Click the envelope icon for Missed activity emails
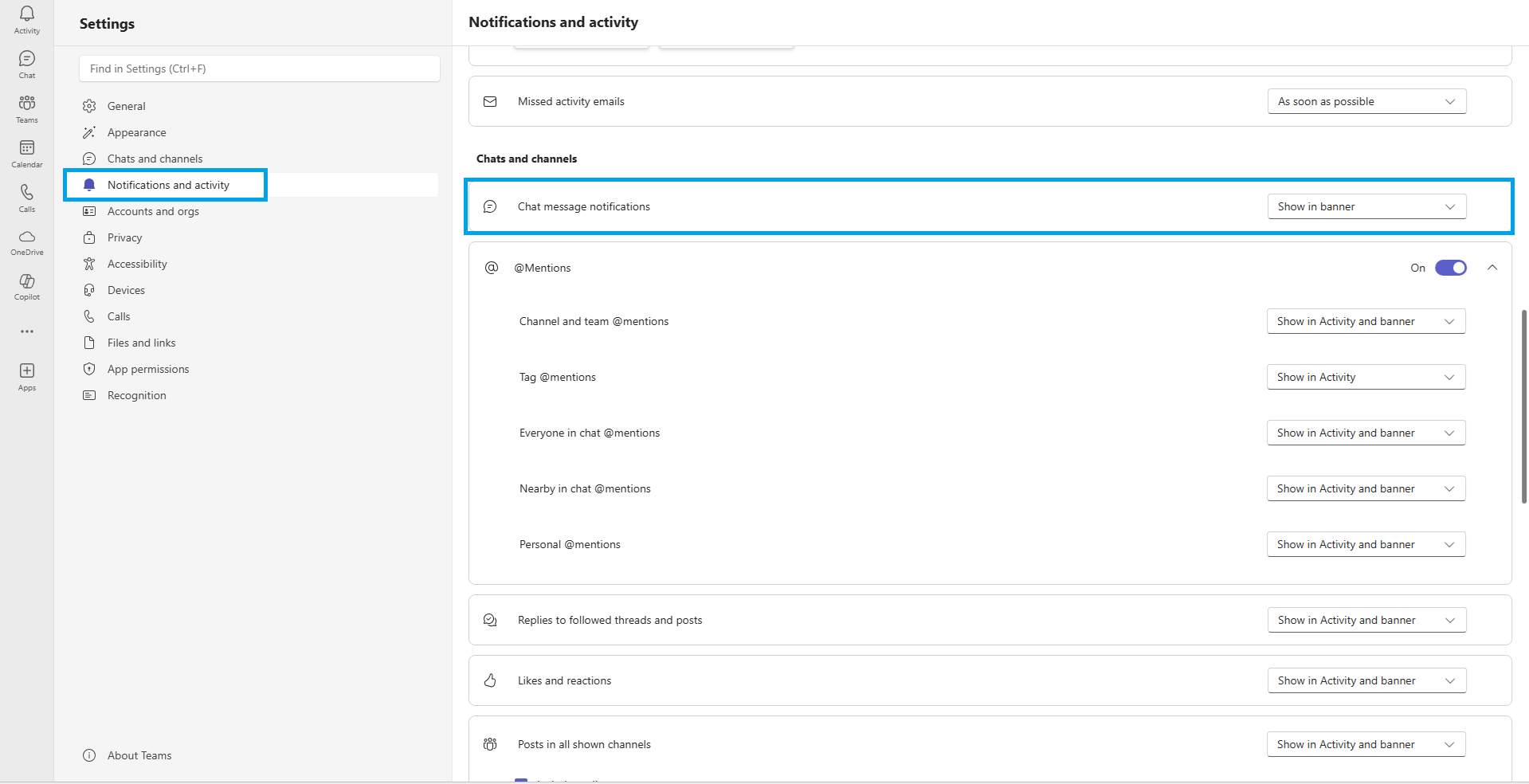This screenshot has width=1529, height=784. (490, 101)
